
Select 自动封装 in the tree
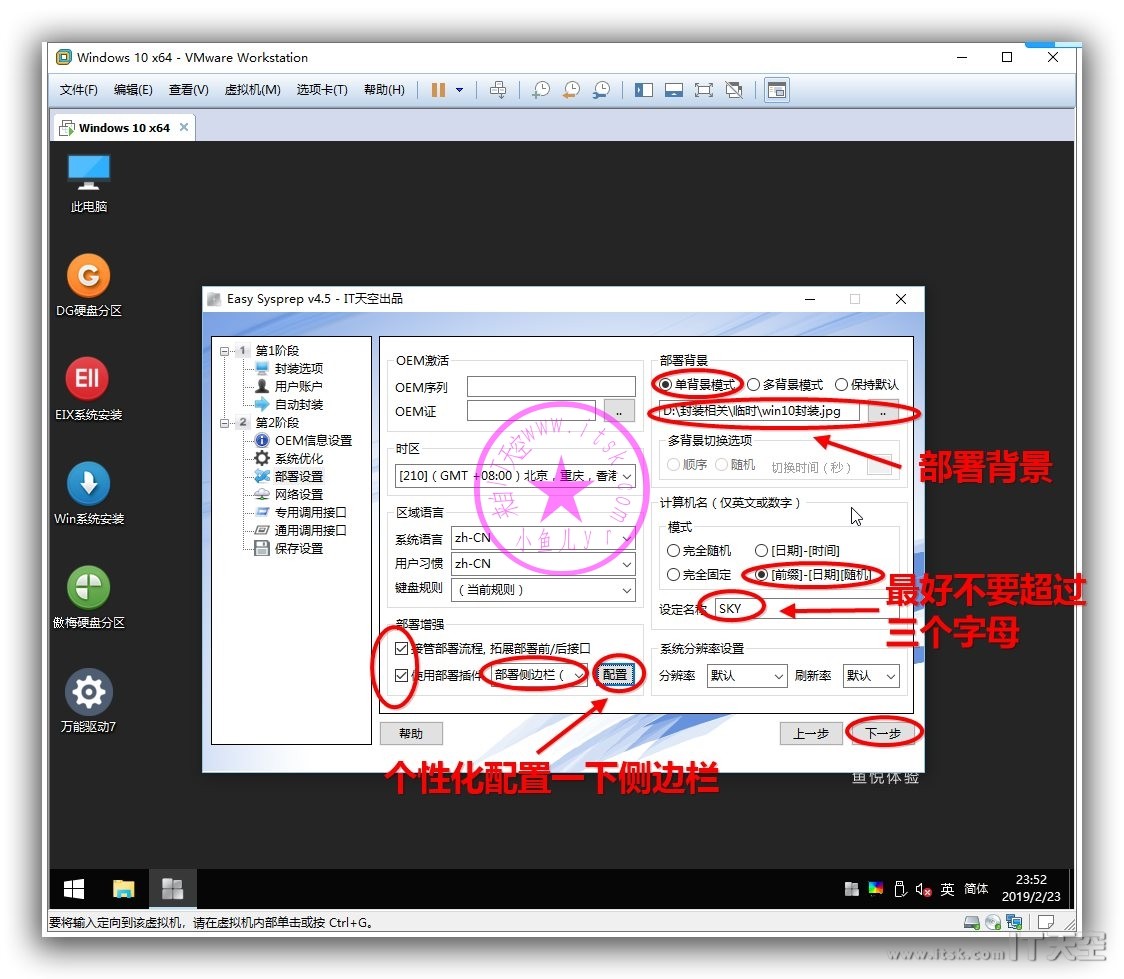[x=298, y=405]
